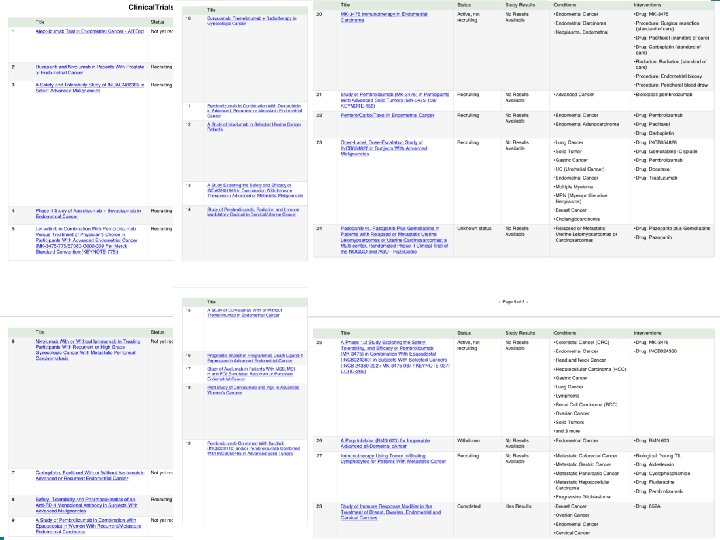Click 'Procedure: Endometrial biopsy' in row 20
The image size is (720, 540).
click(668, 76)
